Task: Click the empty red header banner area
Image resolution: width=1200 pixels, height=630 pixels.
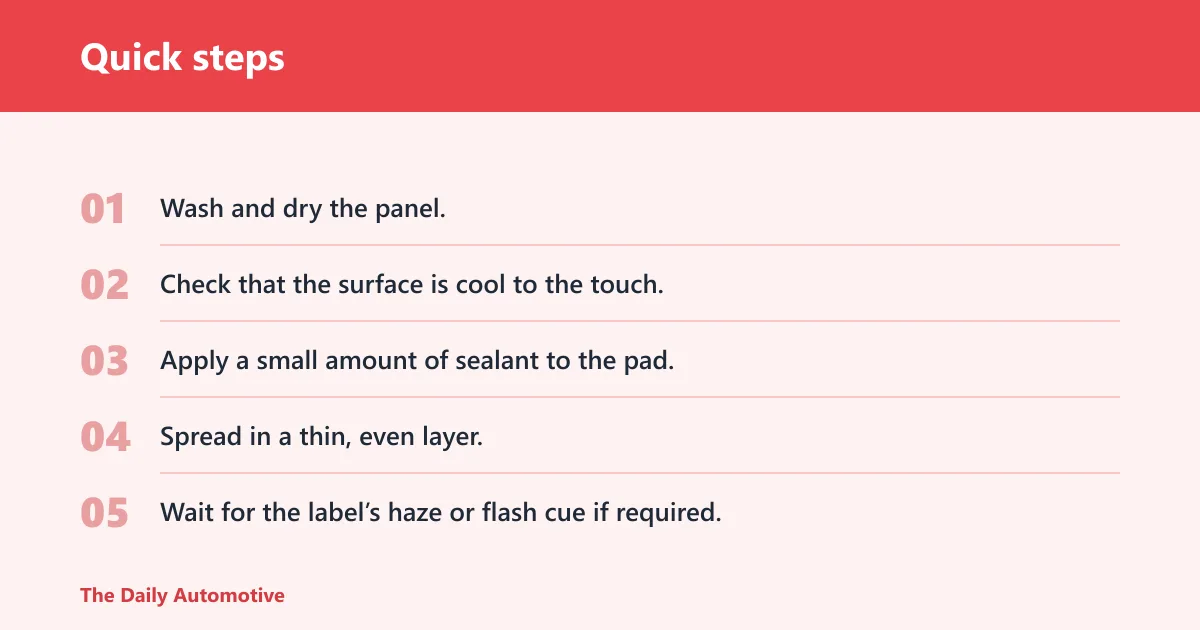Action: pyautogui.click(x=740, y=56)
